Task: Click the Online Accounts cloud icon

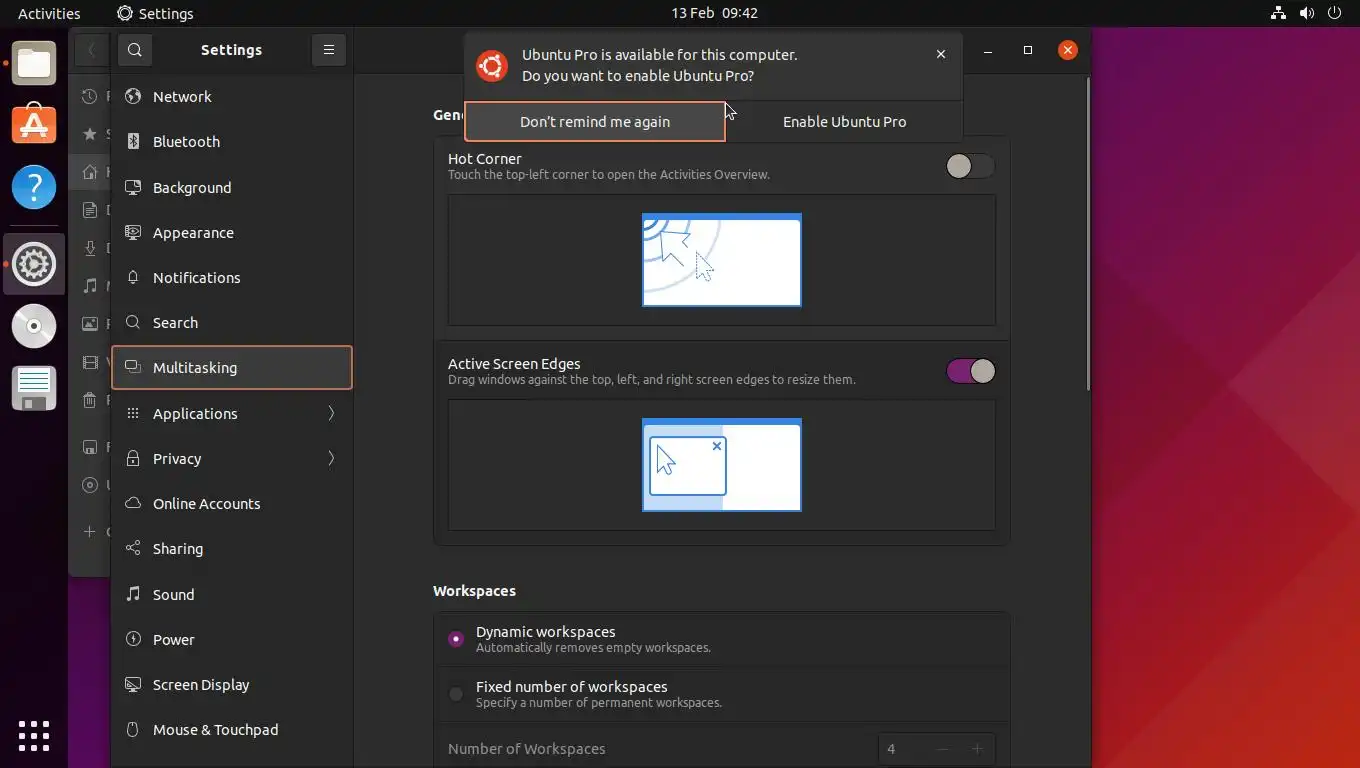Action: tap(132, 503)
